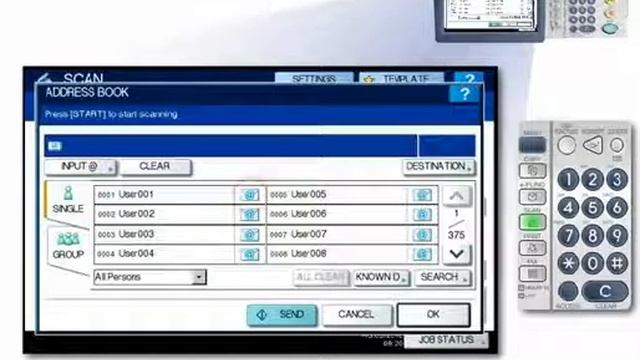Confirm with the OK button
Image resolution: width=640 pixels, height=360 pixels.
click(433, 315)
